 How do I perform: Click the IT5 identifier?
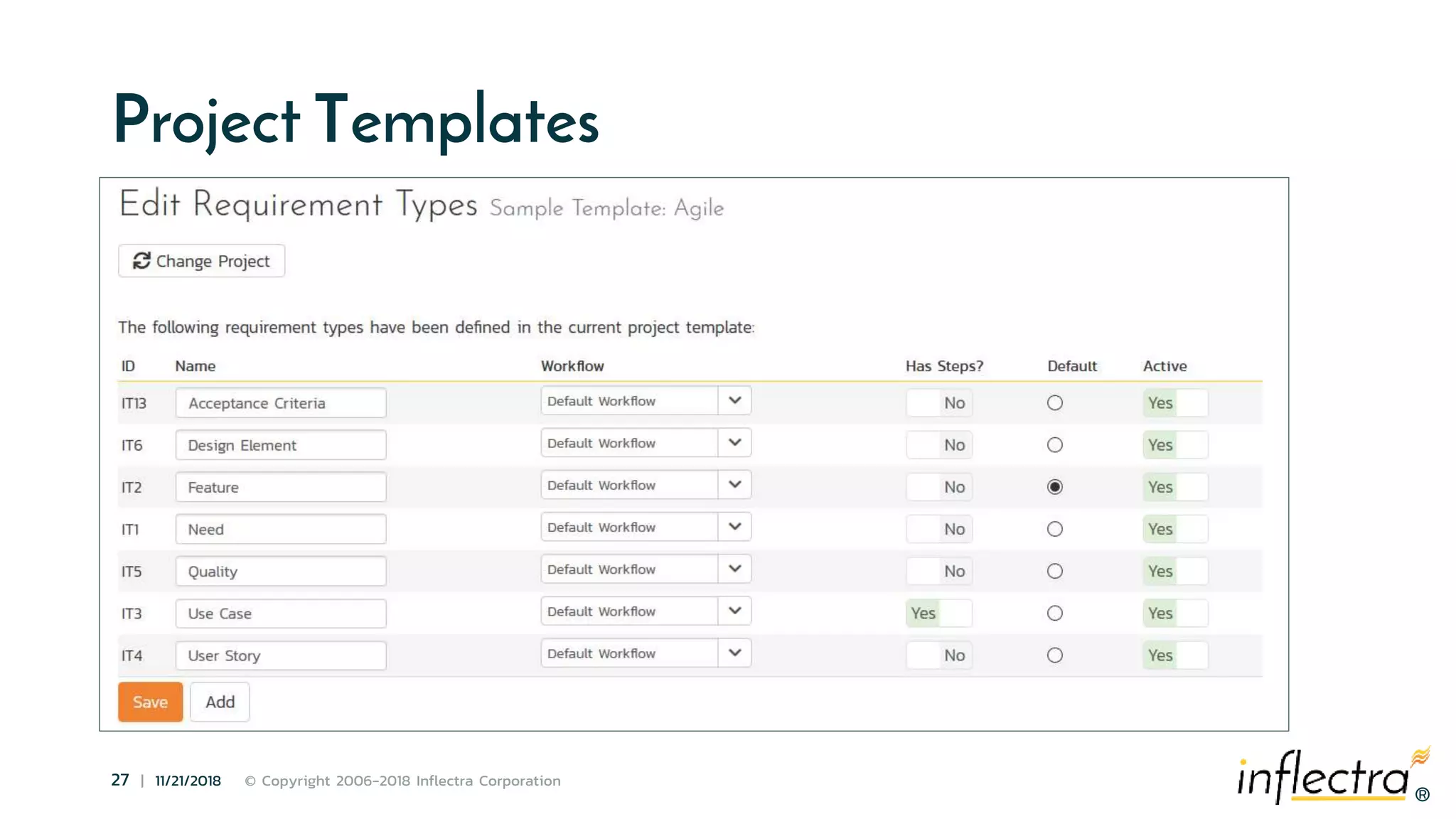pos(132,571)
